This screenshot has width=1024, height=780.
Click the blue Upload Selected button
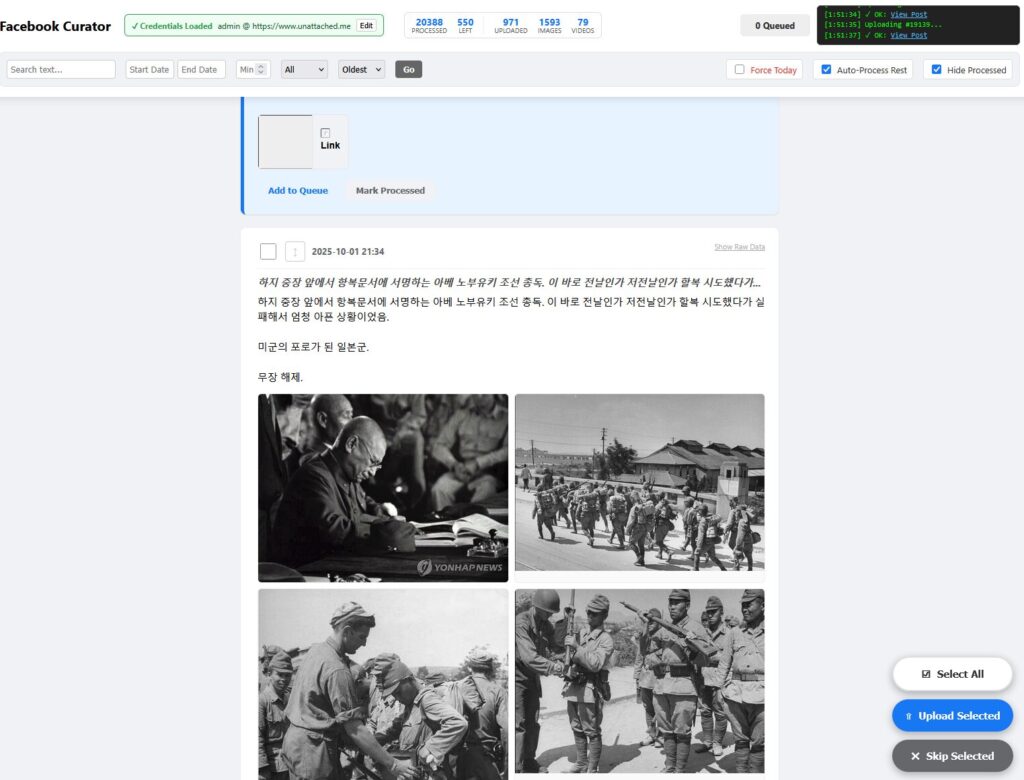tap(952, 716)
